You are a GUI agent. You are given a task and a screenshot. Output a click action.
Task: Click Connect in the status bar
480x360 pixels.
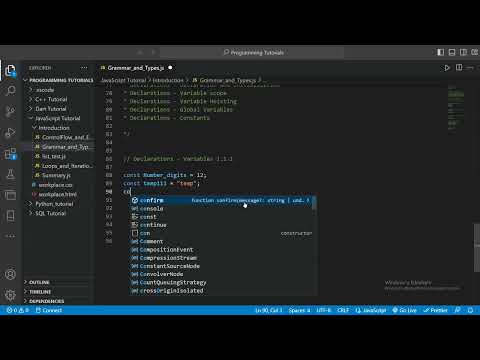tap(49, 310)
